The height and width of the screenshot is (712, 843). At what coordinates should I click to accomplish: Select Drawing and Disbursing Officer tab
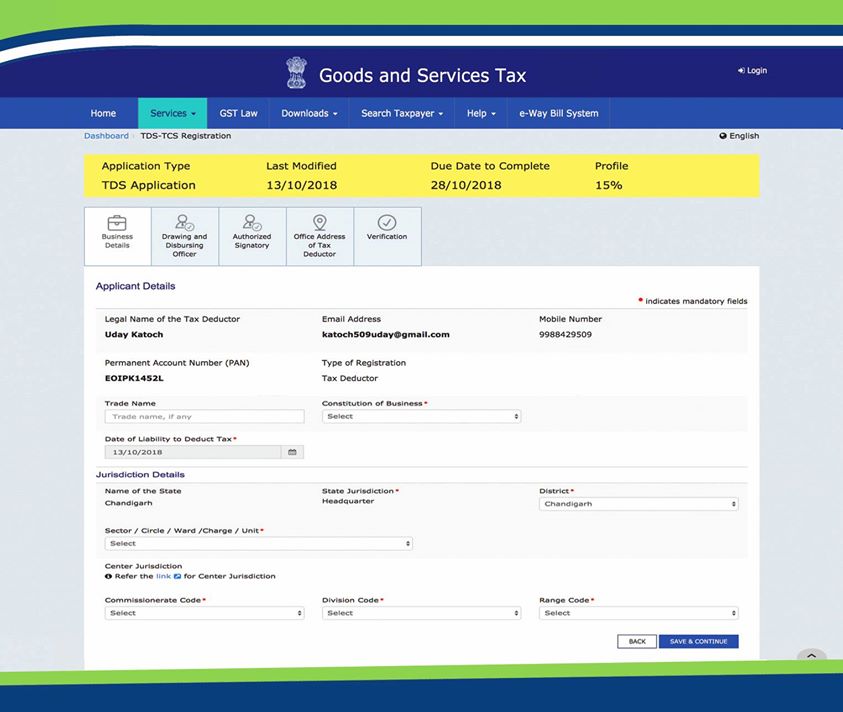click(x=184, y=237)
